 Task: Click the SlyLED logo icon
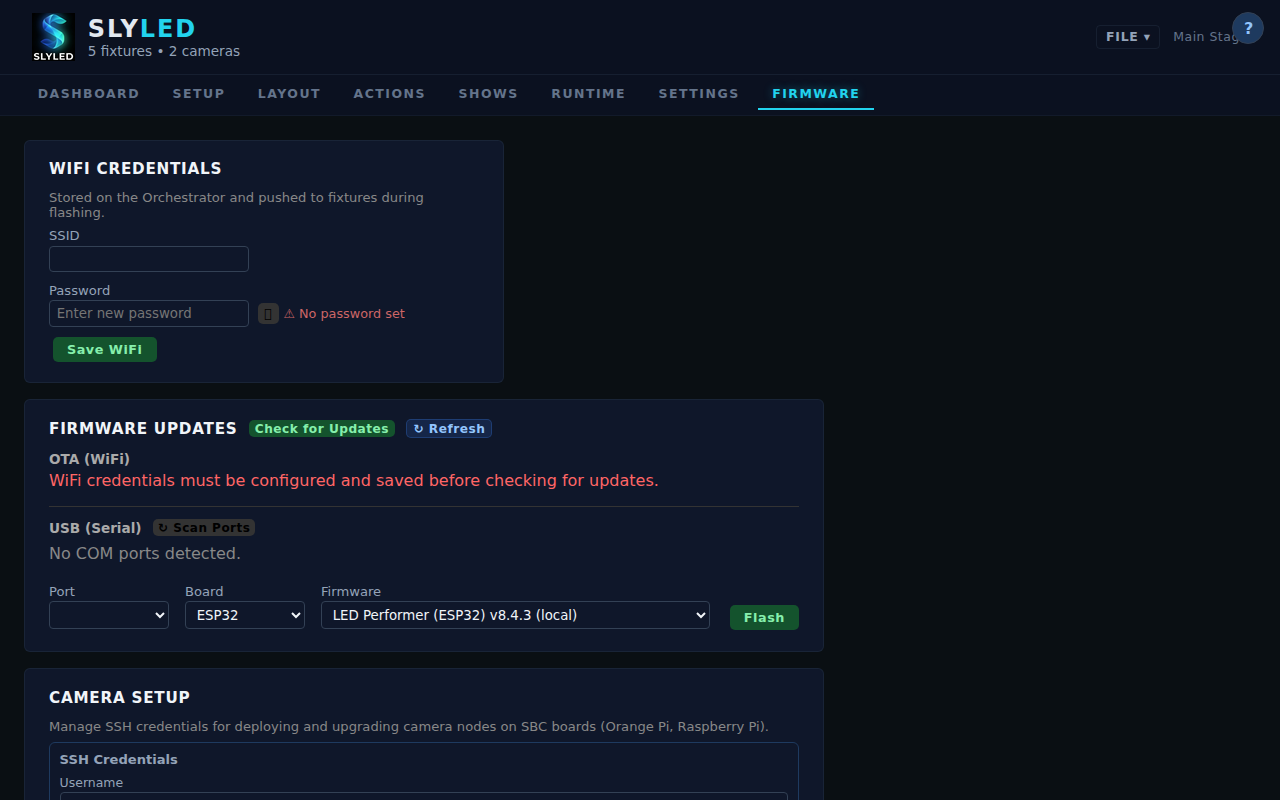click(x=53, y=37)
